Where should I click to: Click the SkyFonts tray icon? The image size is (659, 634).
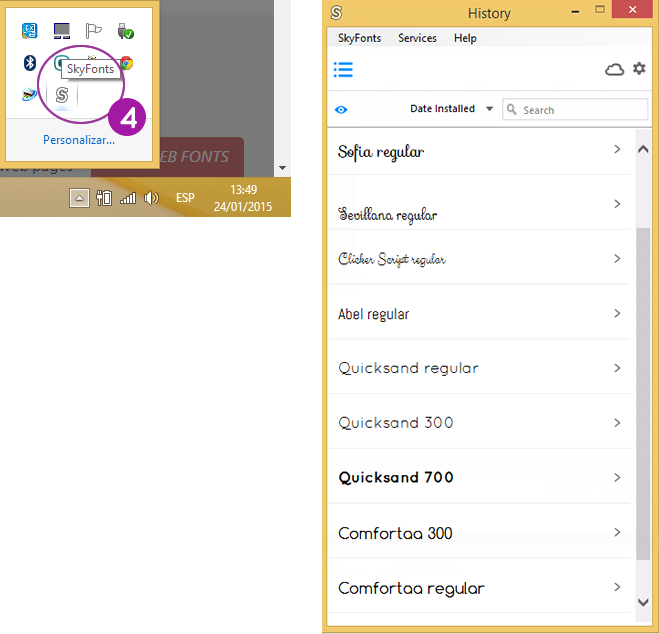62,95
